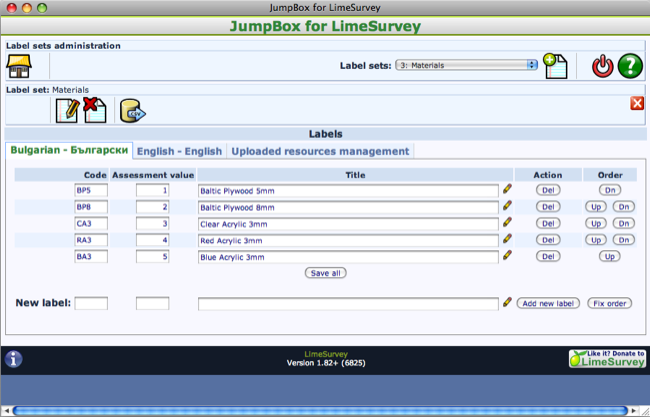Switch to the Bulgarian language tab
Screen dimensions: 650x417
tap(69, 150)
